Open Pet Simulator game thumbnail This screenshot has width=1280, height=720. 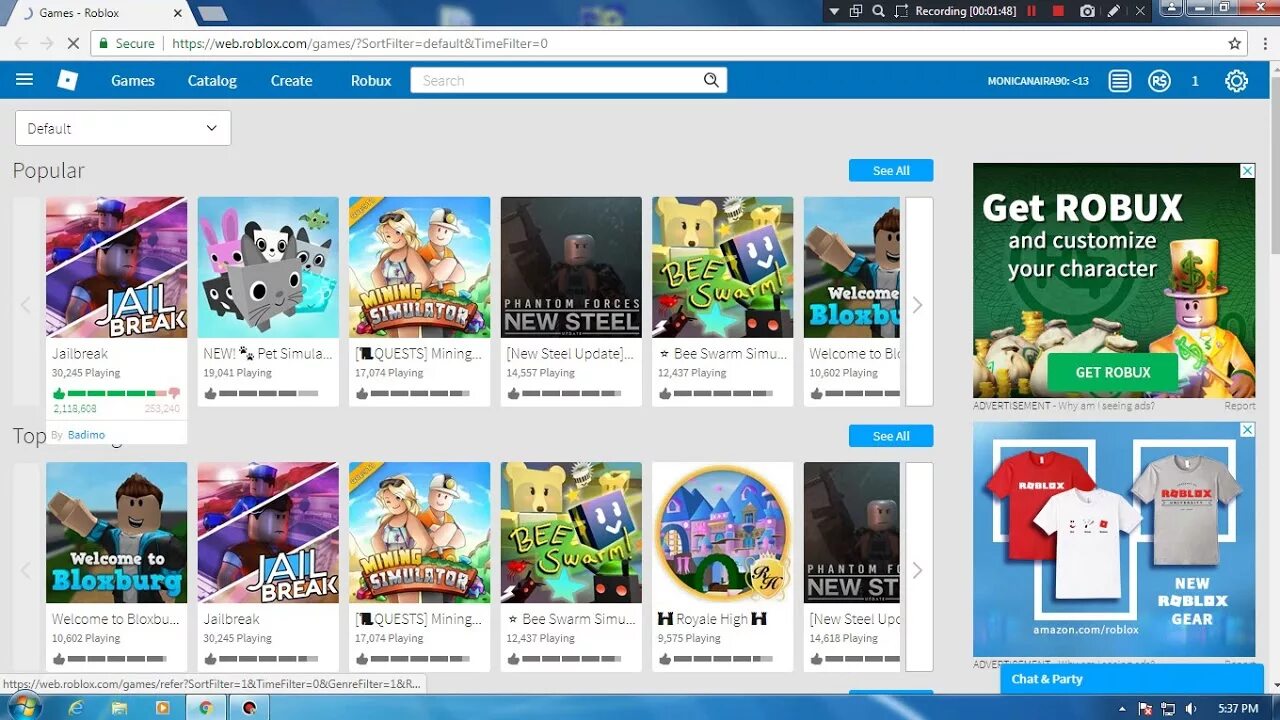click(x=268, y=267)
